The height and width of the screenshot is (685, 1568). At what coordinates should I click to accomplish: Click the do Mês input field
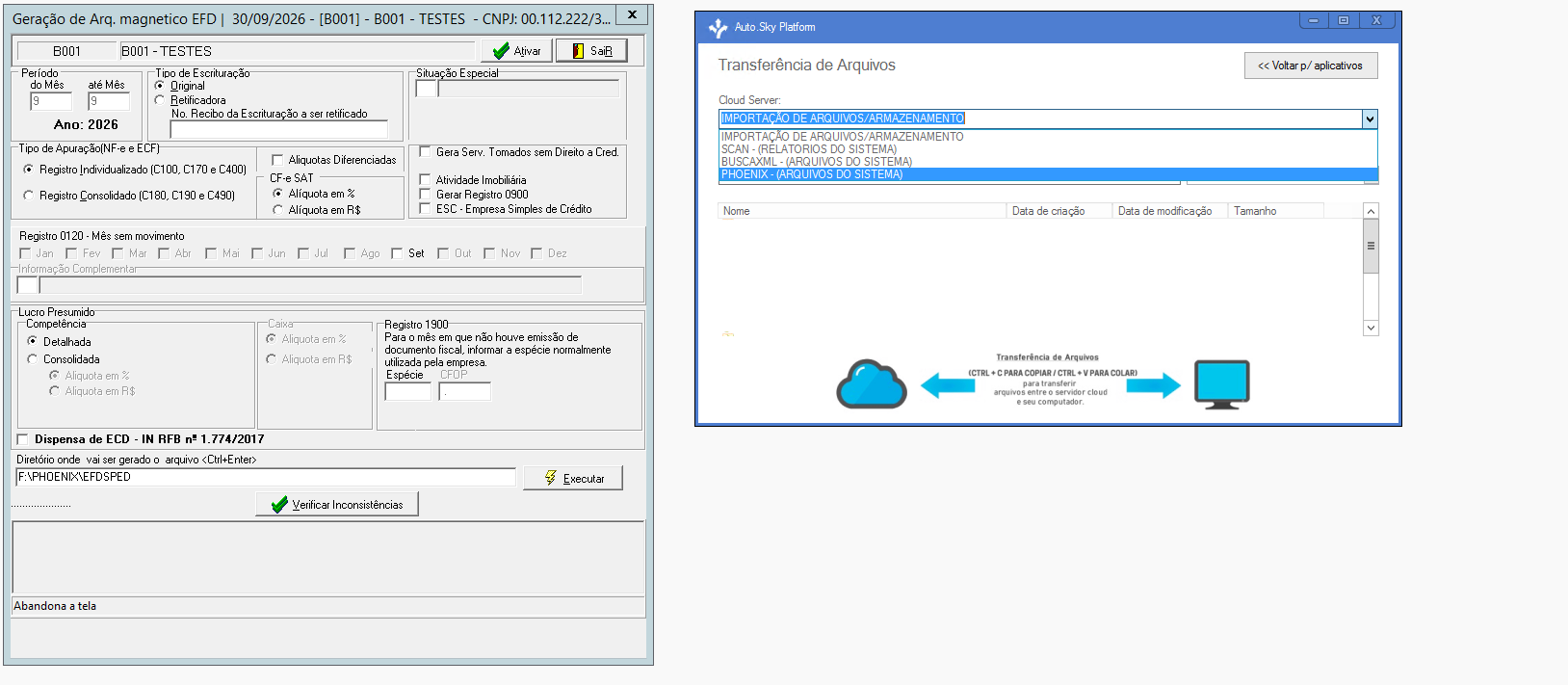[x=51, y=101]
